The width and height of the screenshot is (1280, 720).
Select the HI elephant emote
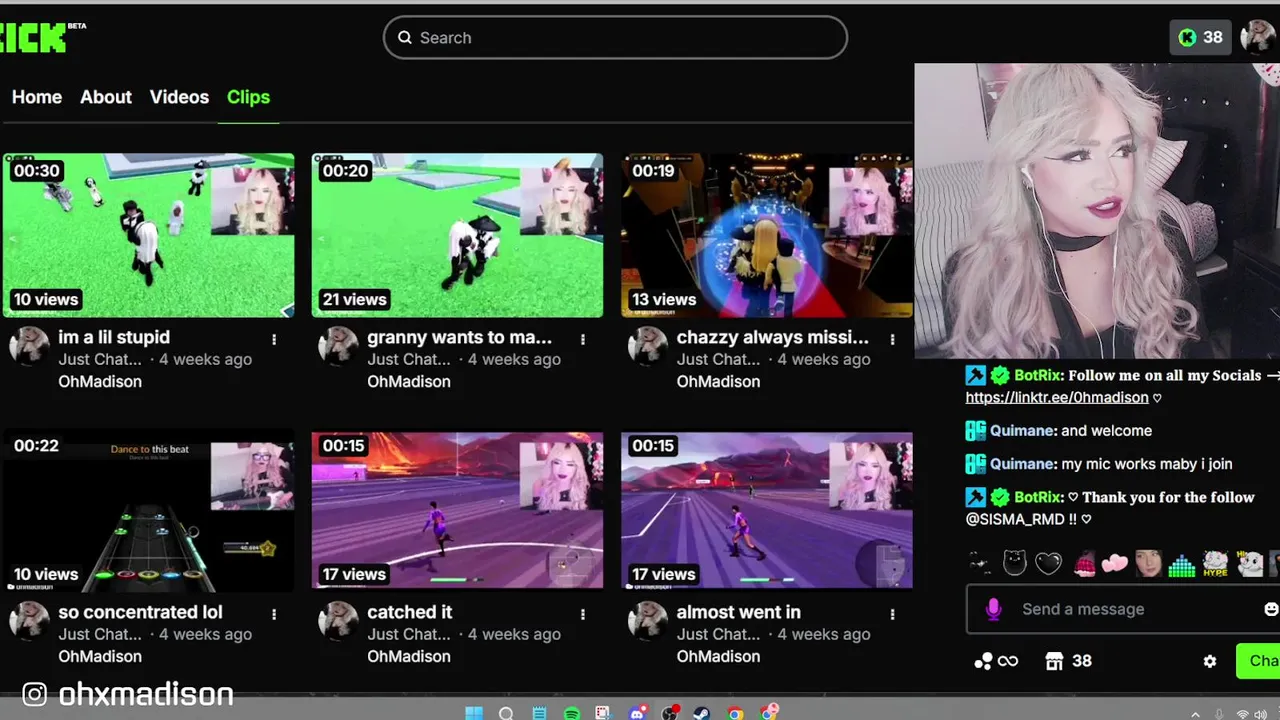[x=1250, y=563]
